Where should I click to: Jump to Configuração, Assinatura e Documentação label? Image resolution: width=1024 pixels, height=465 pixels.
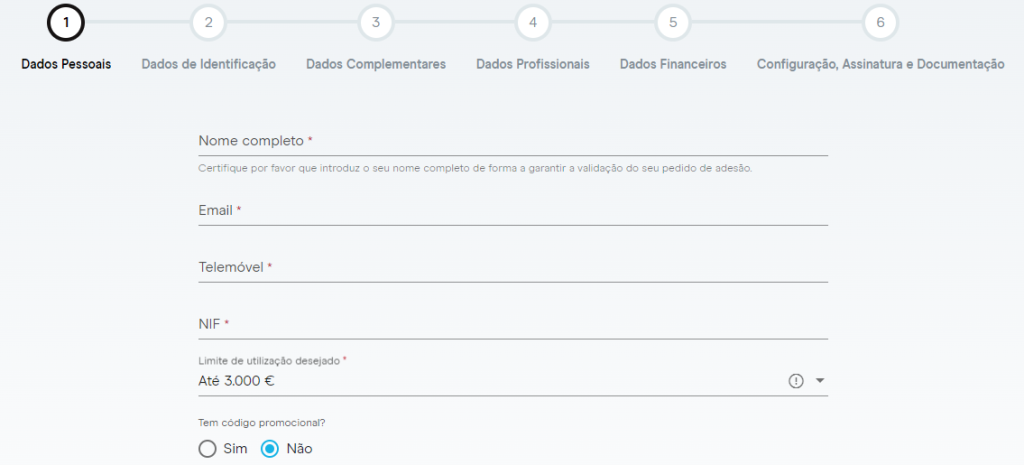click(x=880, y=64)
